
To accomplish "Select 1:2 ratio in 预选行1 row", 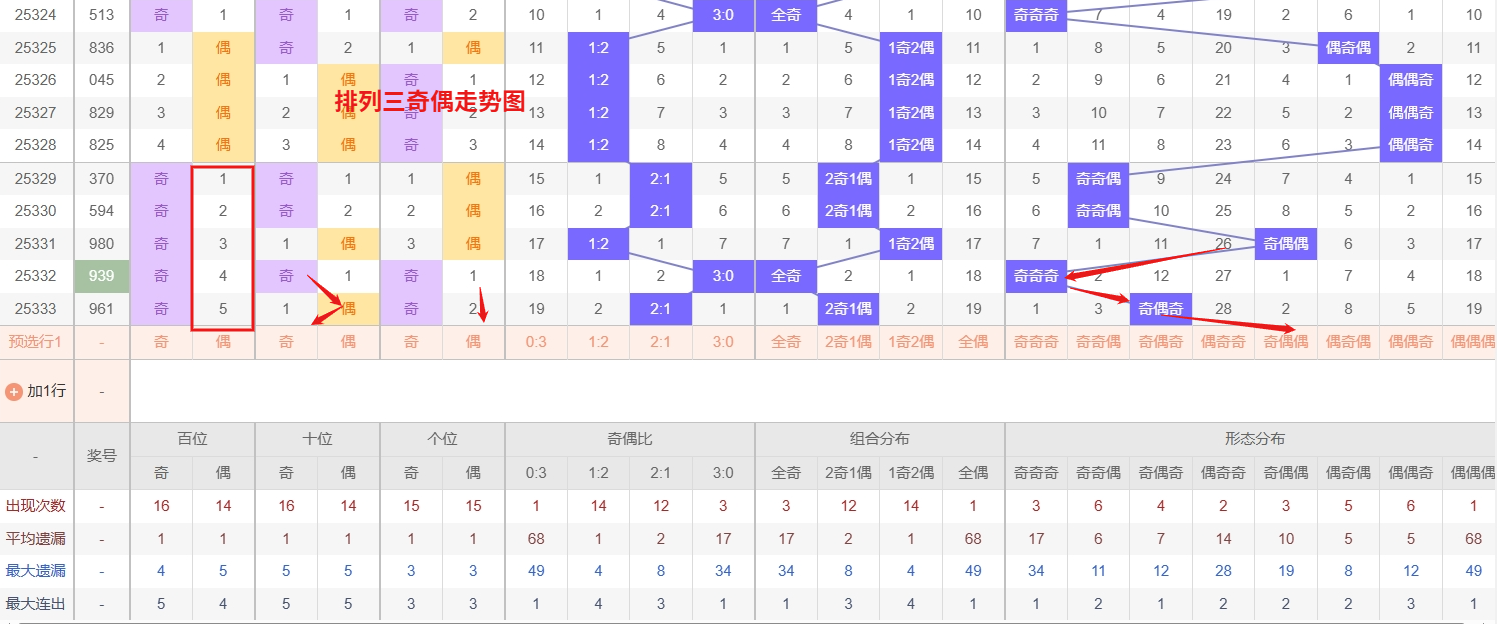I will [598, 342].
